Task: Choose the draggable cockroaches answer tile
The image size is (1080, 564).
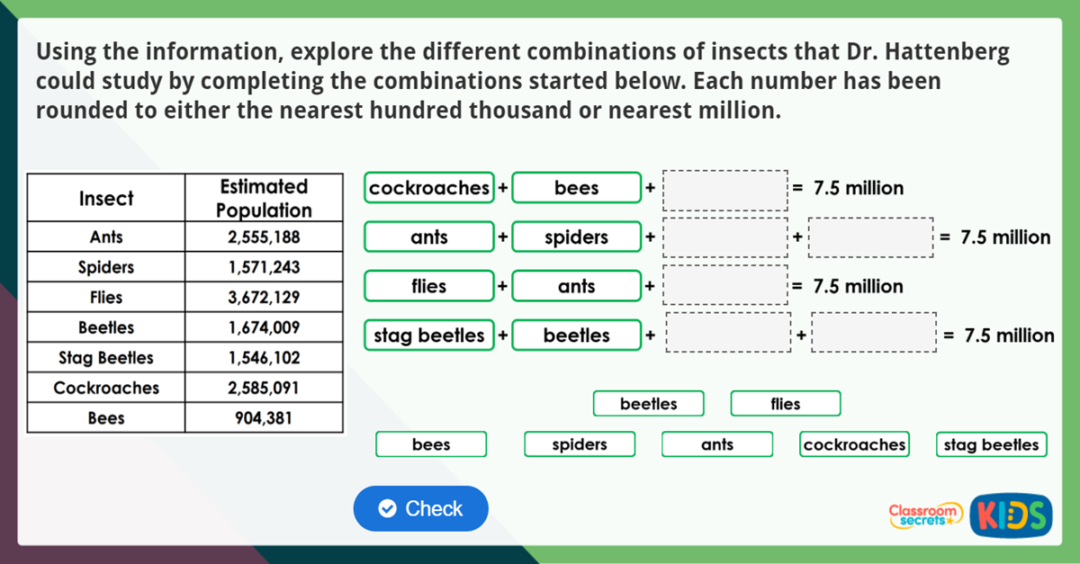Action: point(854,445)
